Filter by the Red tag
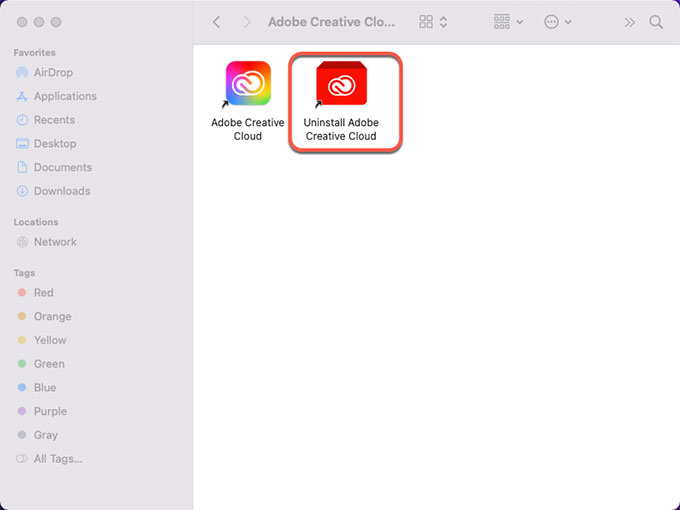This screenshot has height=510, width=680. (x=43, y=293)
